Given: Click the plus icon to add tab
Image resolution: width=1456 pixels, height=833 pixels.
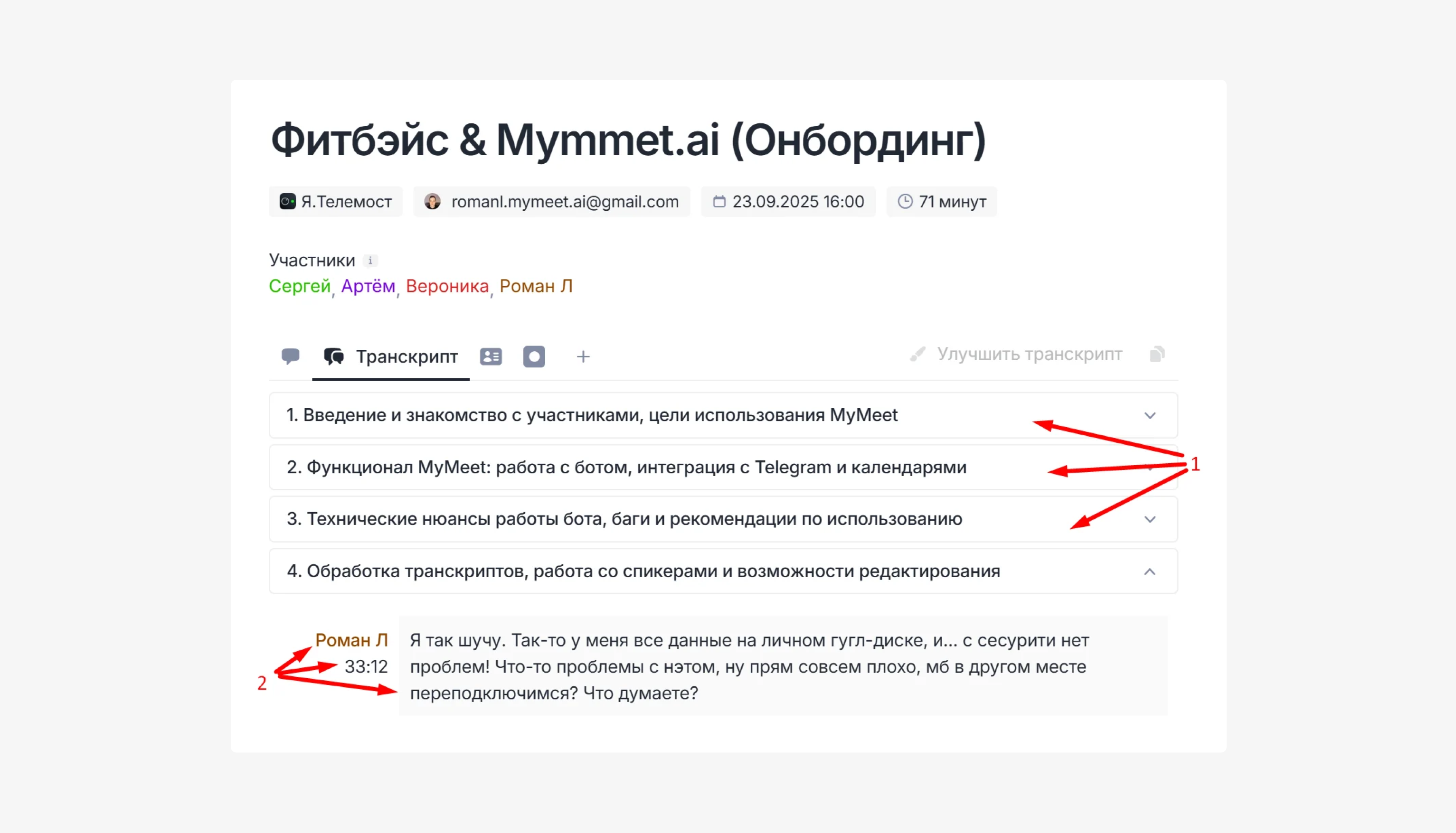Looking at the screenshot, I should tap(583, 356).
